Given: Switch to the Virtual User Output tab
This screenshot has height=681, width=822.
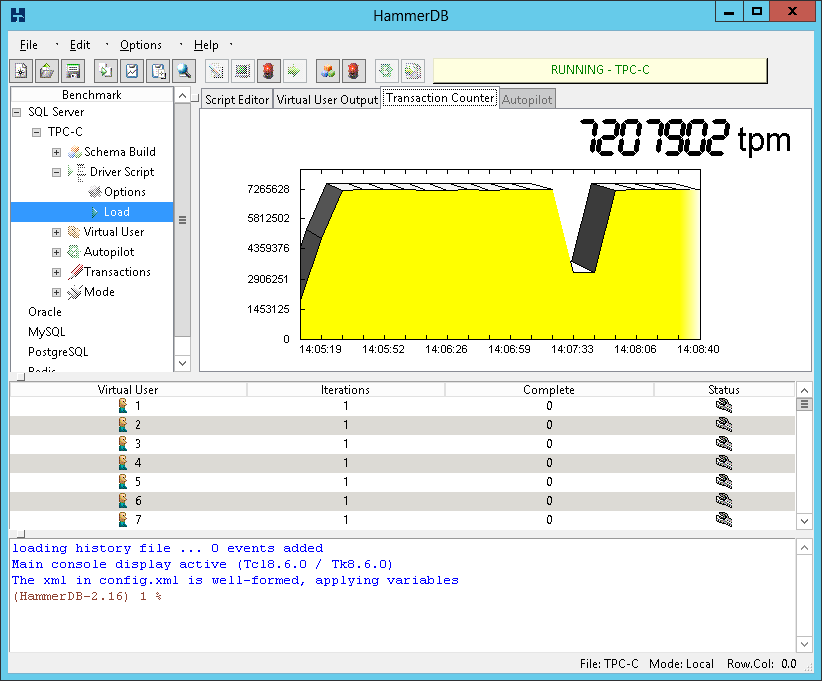Looking at the screenshot, I should coord(327,100).
